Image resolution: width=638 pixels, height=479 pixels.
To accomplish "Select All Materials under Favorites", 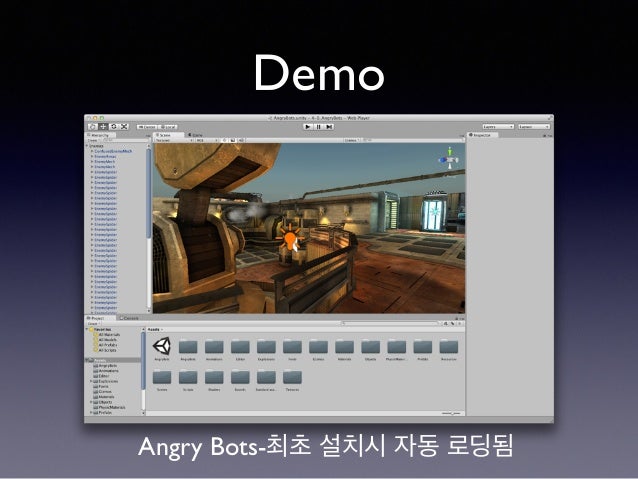I will 107,335.
